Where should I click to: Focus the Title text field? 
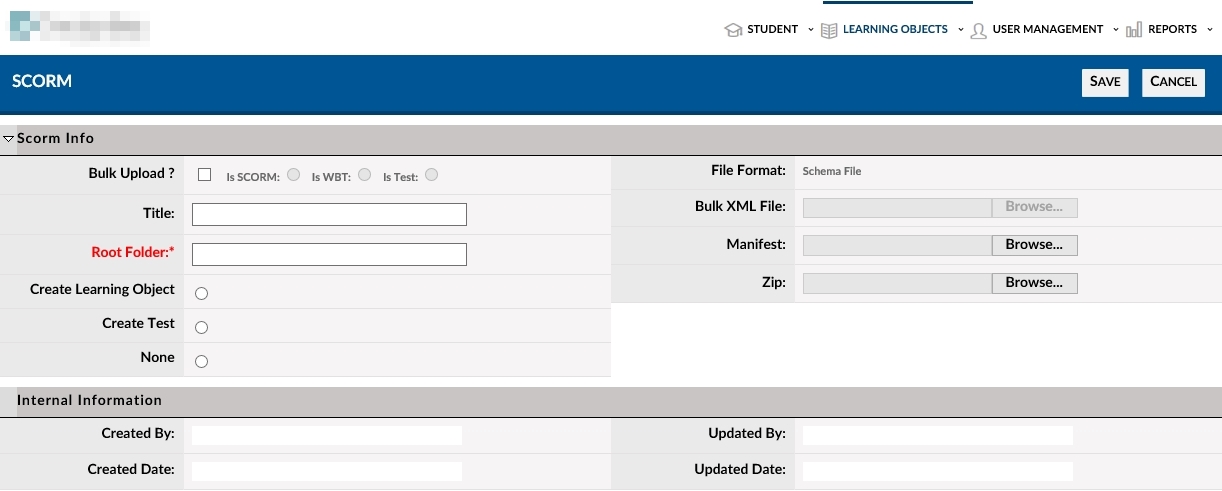coord(329,214)
